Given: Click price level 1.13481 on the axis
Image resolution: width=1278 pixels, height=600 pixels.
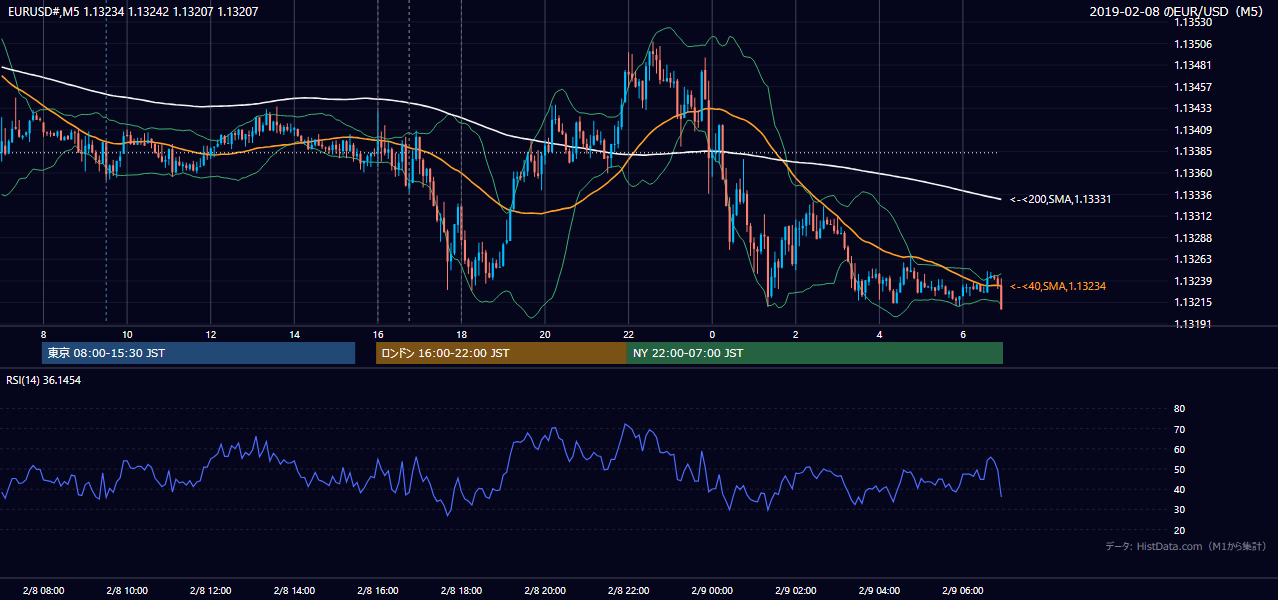Looking at the screenshot, I should pos(1193,65).
